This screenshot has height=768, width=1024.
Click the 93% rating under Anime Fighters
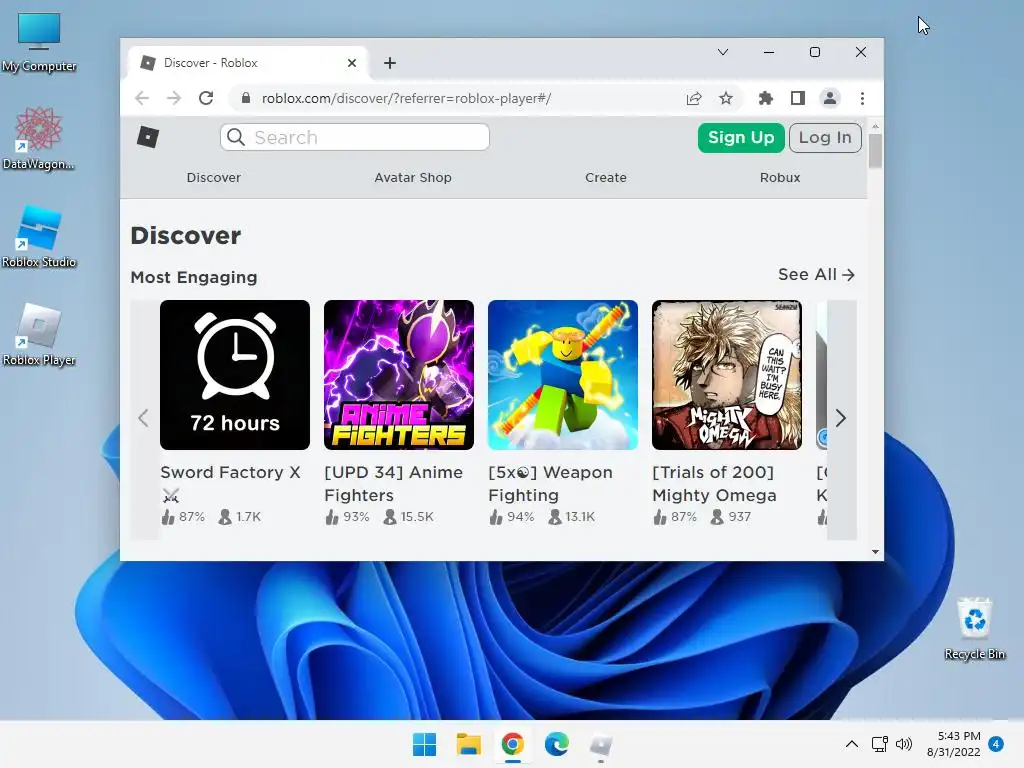click(347, 517)
